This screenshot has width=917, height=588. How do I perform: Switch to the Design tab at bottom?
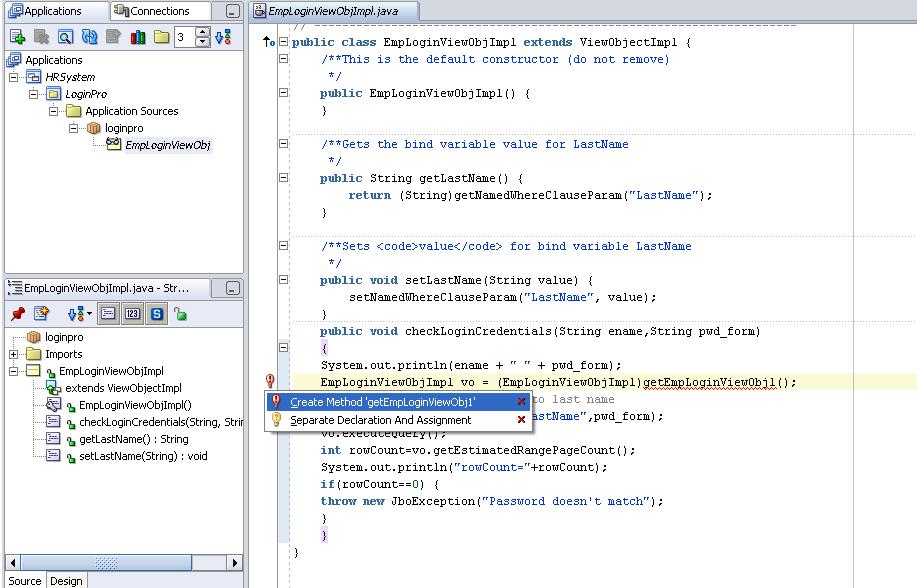66,581
